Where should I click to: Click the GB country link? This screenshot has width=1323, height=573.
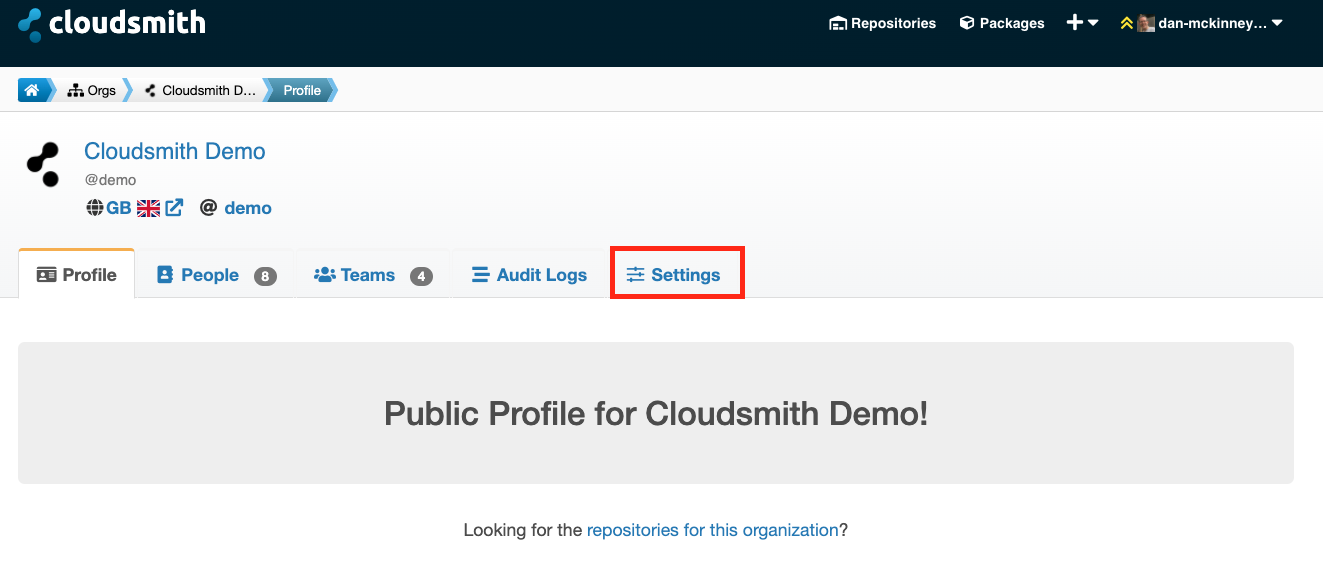119,208
